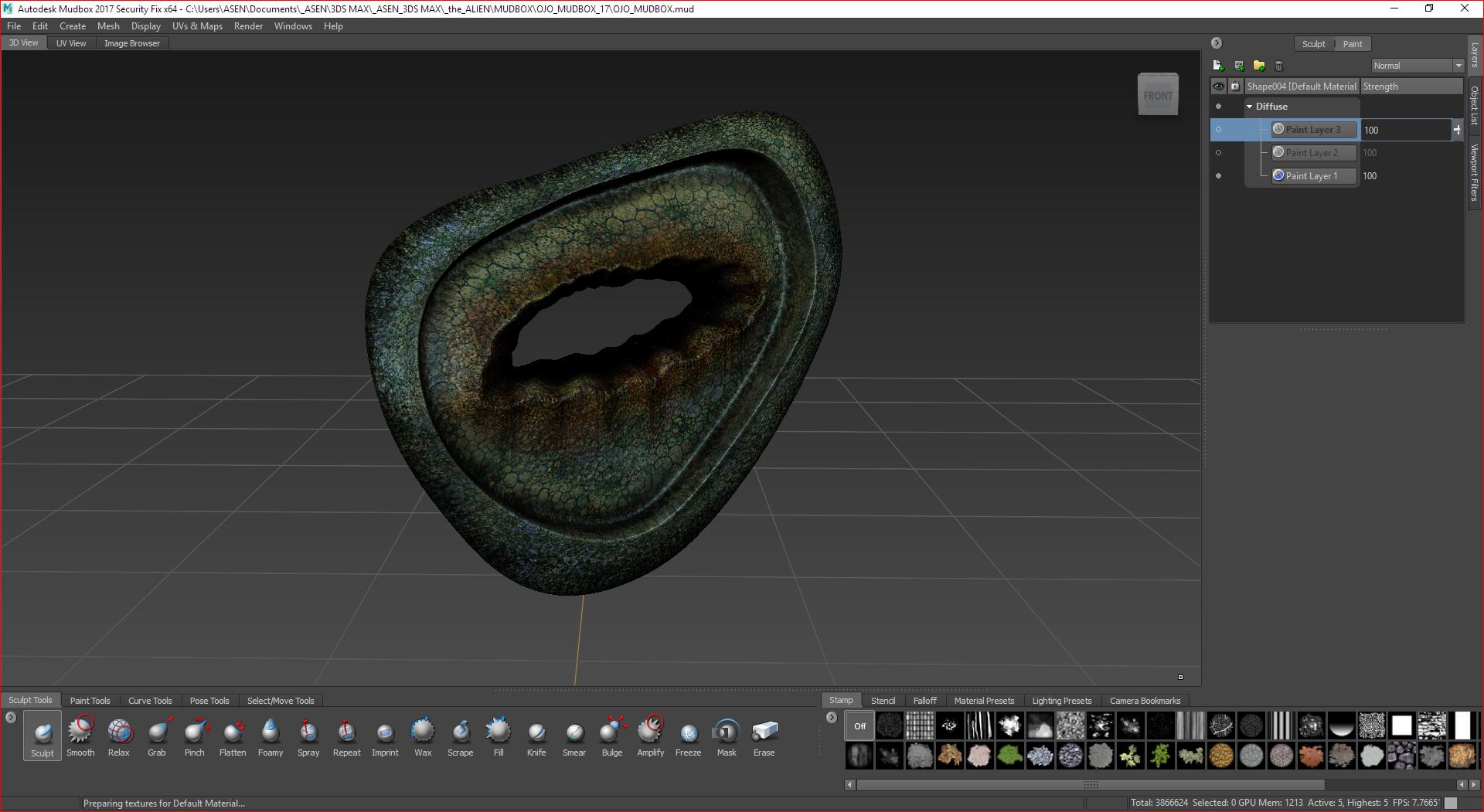Screen dimensions: 1484x812
Task: Collapse the right panel with arrow button
Action: [1217, 43]
